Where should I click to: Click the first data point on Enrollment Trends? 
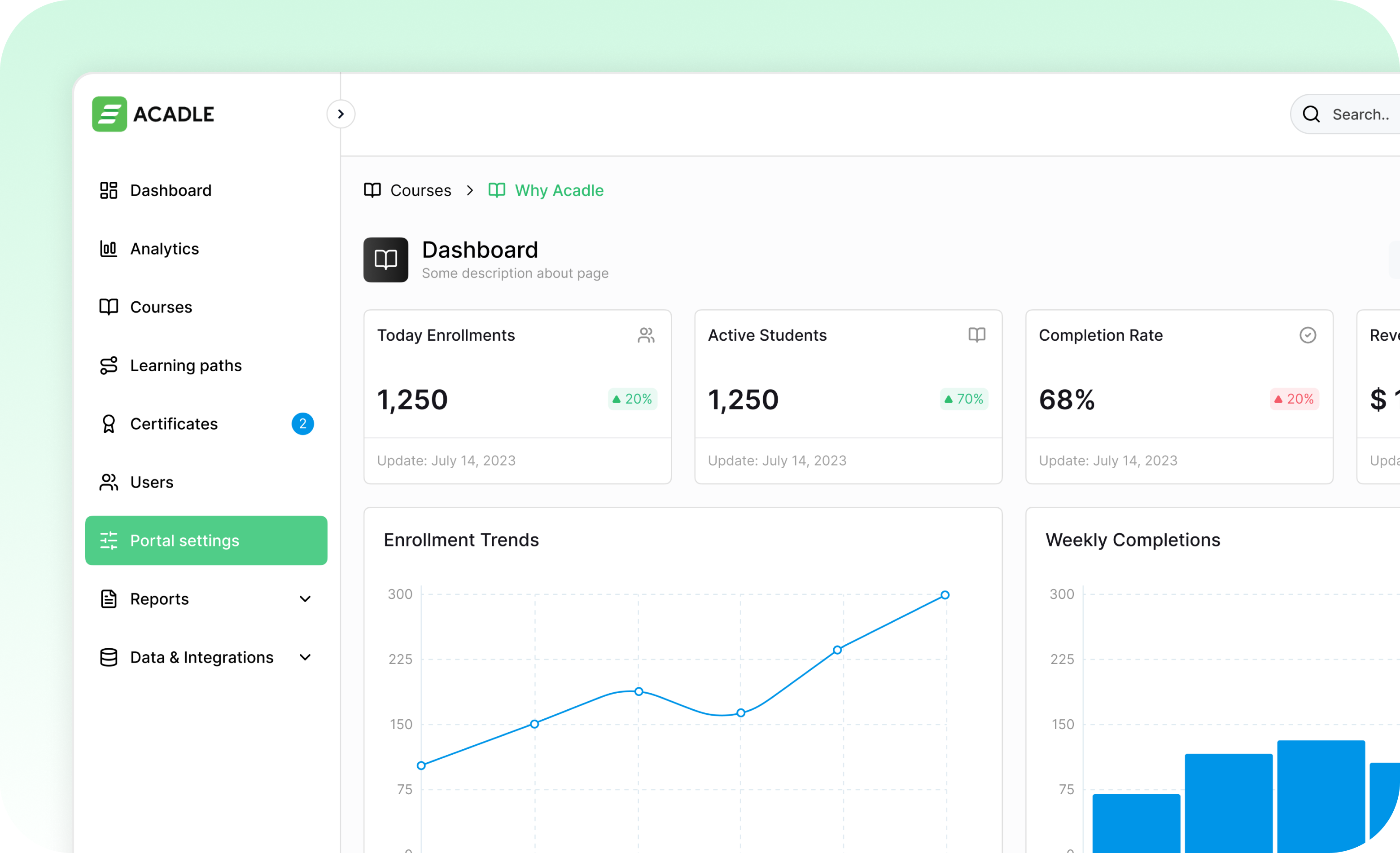click(421, 765)
